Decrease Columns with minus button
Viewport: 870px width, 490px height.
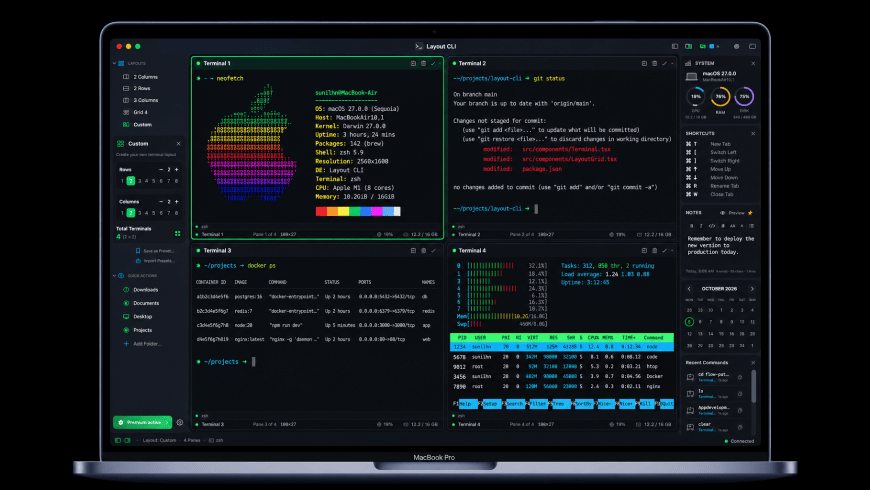coord(161,202)
